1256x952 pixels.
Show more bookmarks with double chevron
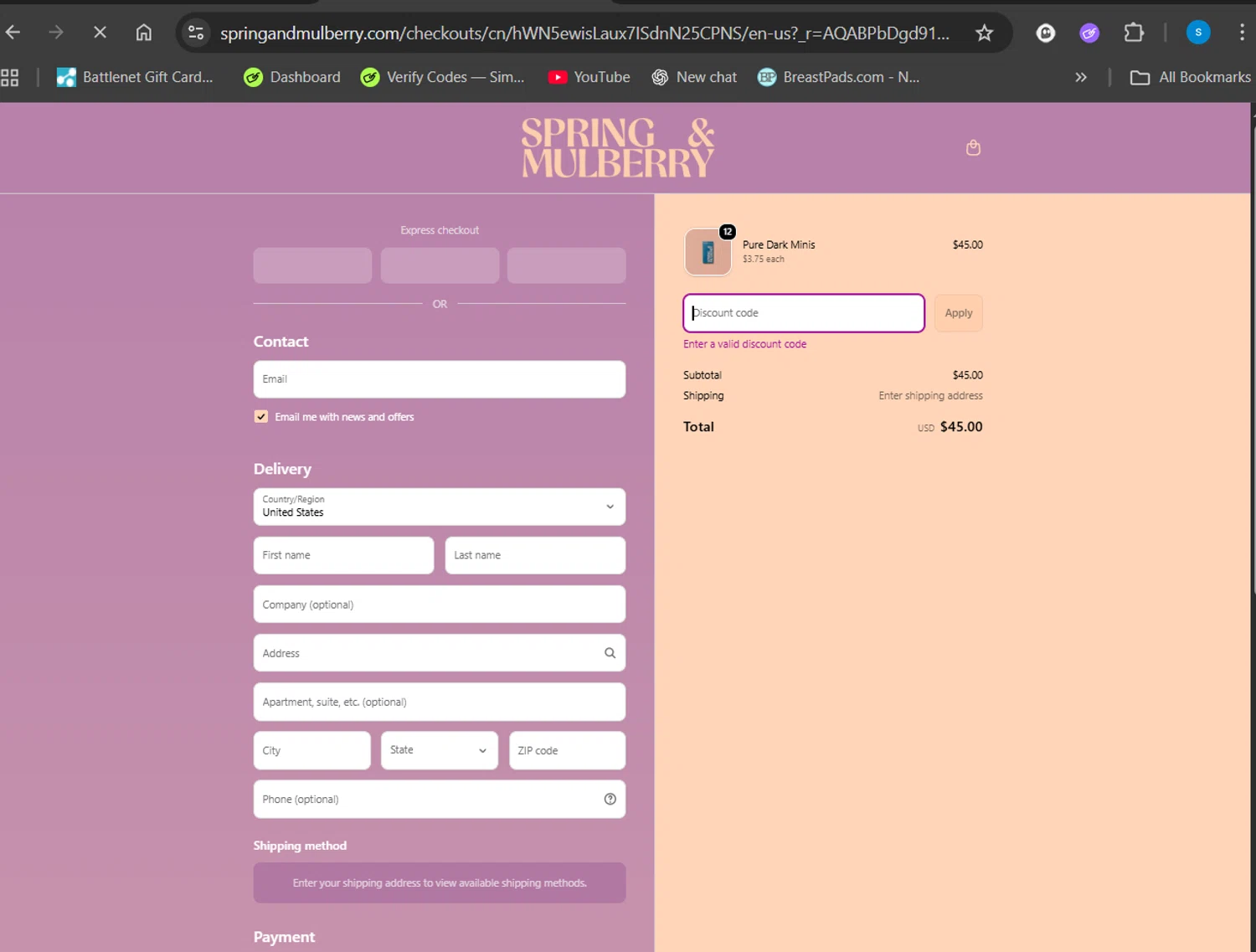pyautogui.click(x=1081, y=77)
